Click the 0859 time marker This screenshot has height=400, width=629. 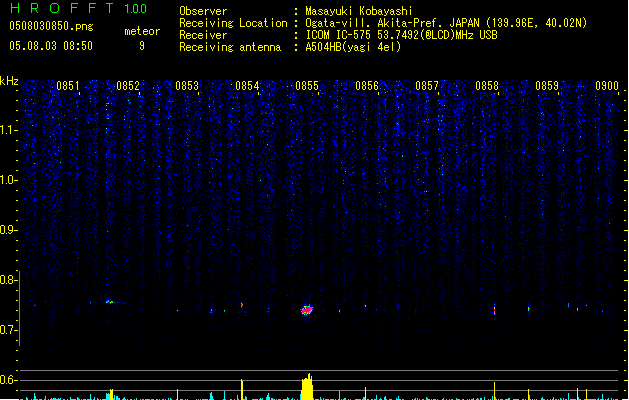(547, 86)
